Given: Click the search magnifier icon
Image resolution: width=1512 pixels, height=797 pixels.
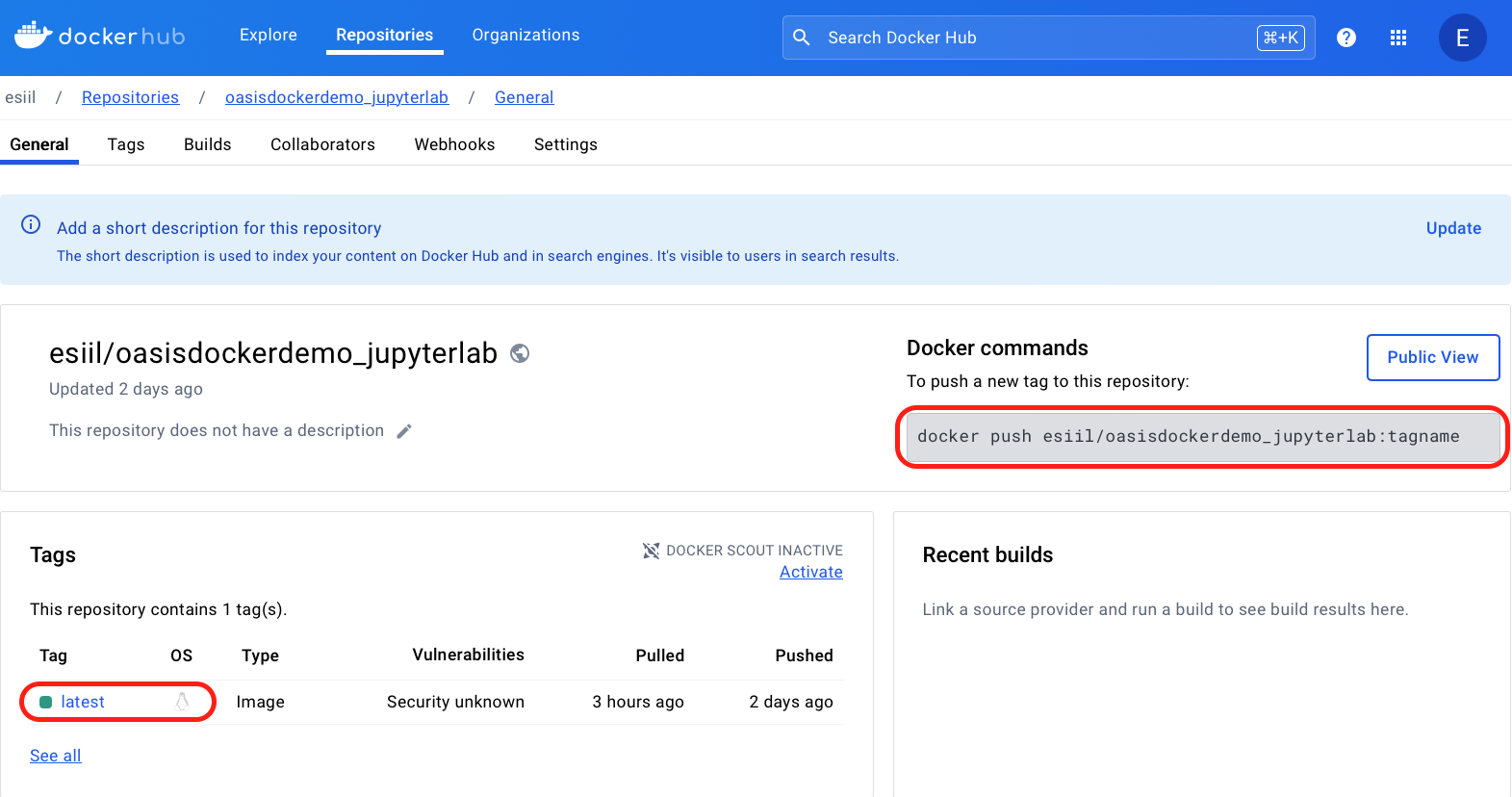Looking at the screenshot, I should 802,38.
